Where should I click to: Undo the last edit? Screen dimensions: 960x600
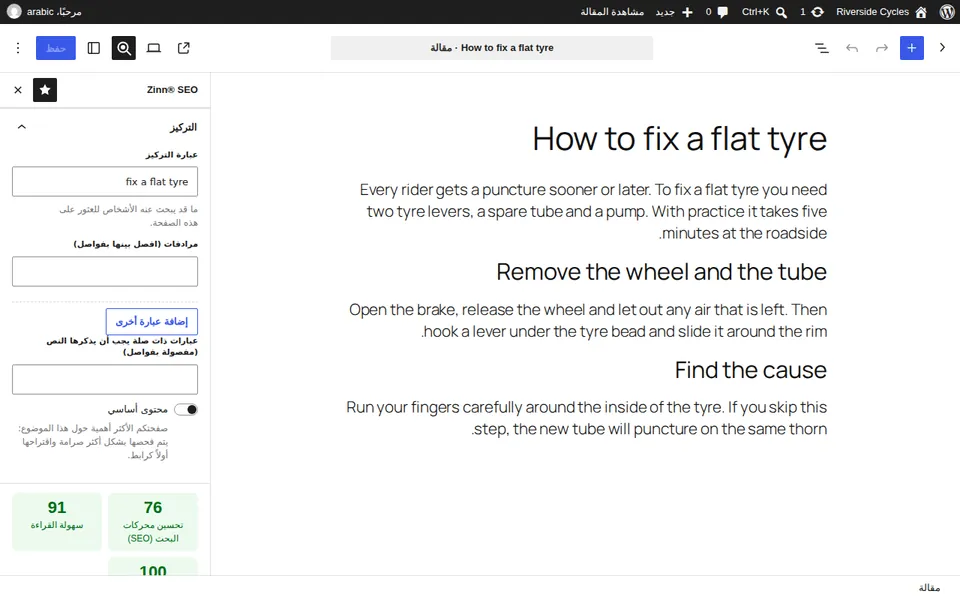tap(852, 48)
